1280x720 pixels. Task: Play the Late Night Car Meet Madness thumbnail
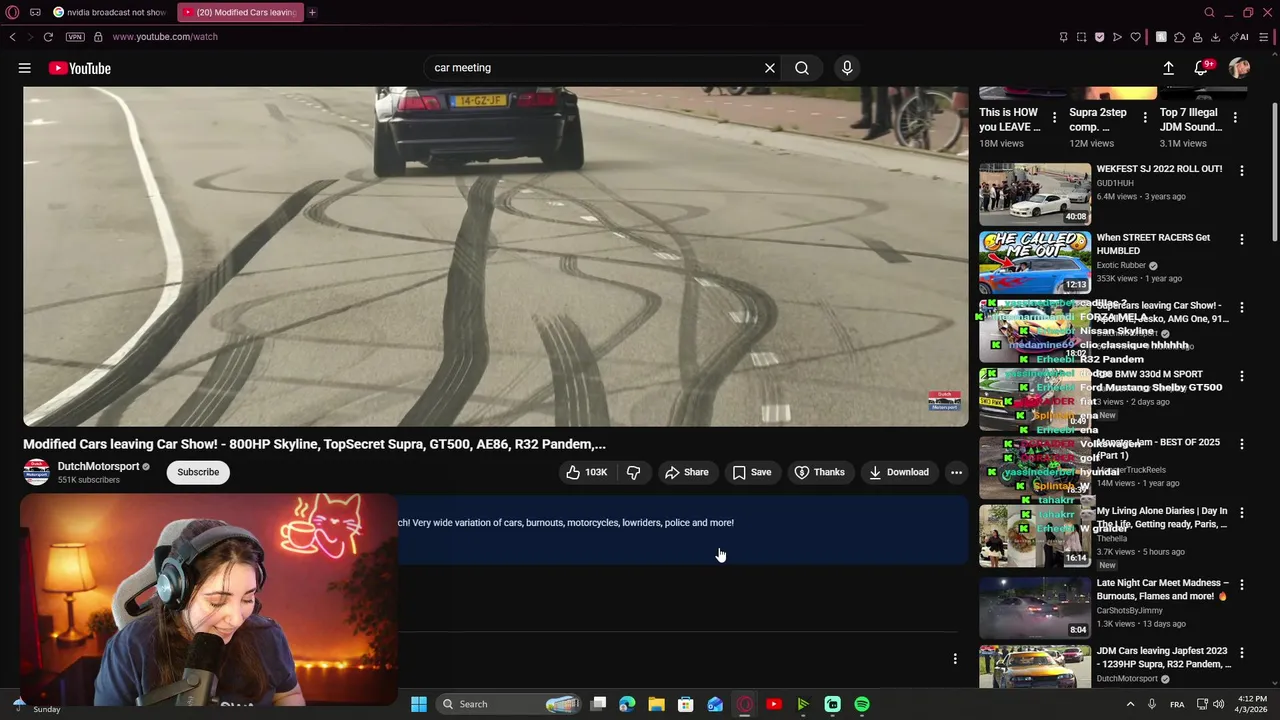tap(1035, 607)
